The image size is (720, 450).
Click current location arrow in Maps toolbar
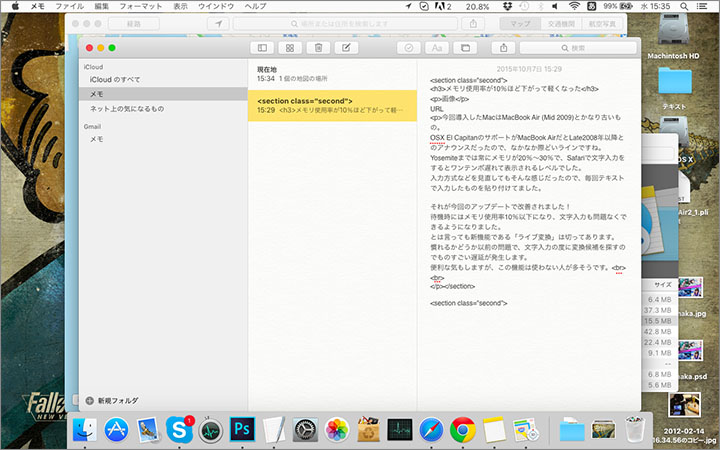pos(219,23)
